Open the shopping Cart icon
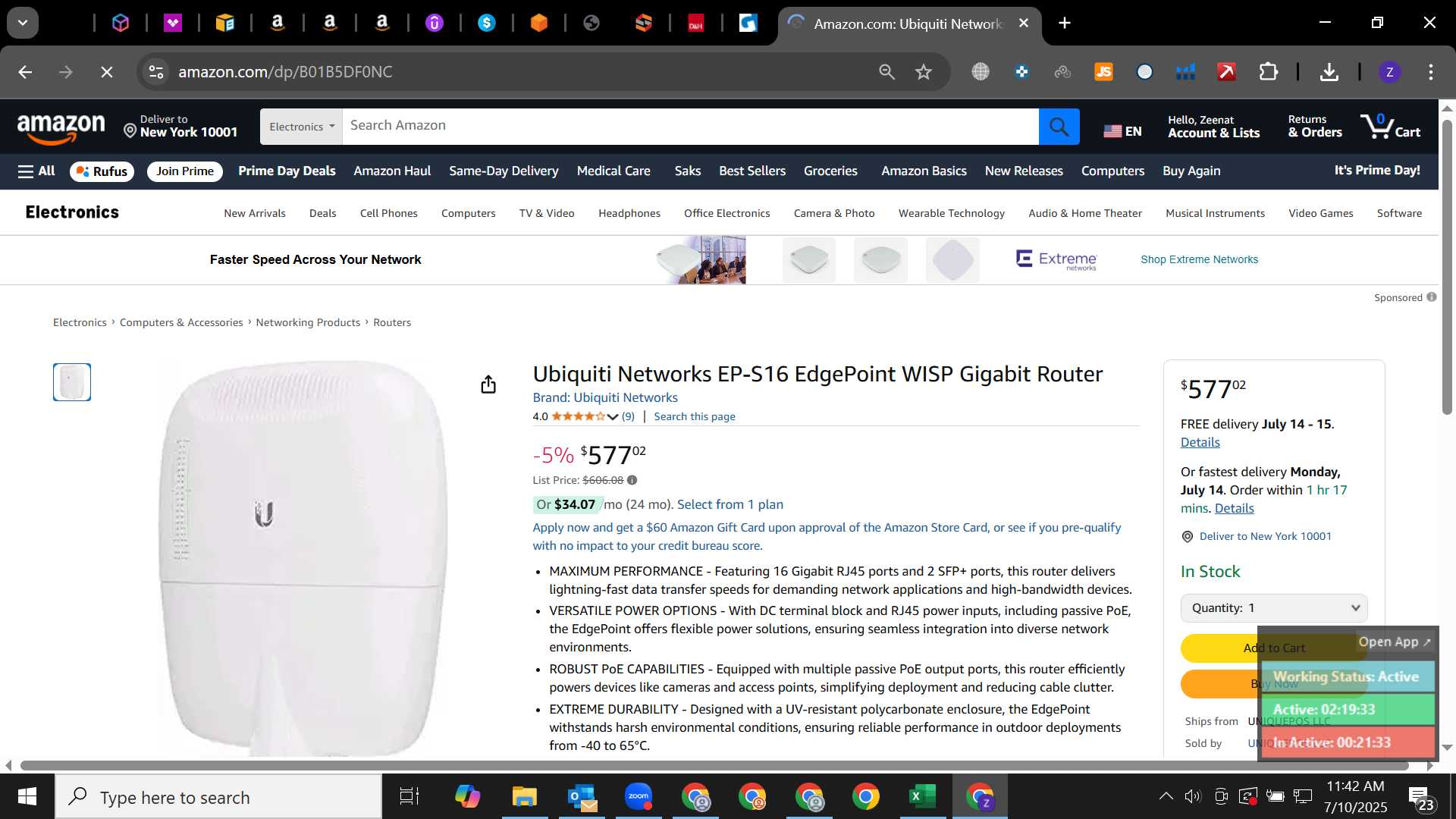Viewport: 1456px width, 819px height. pos(1390,127)
